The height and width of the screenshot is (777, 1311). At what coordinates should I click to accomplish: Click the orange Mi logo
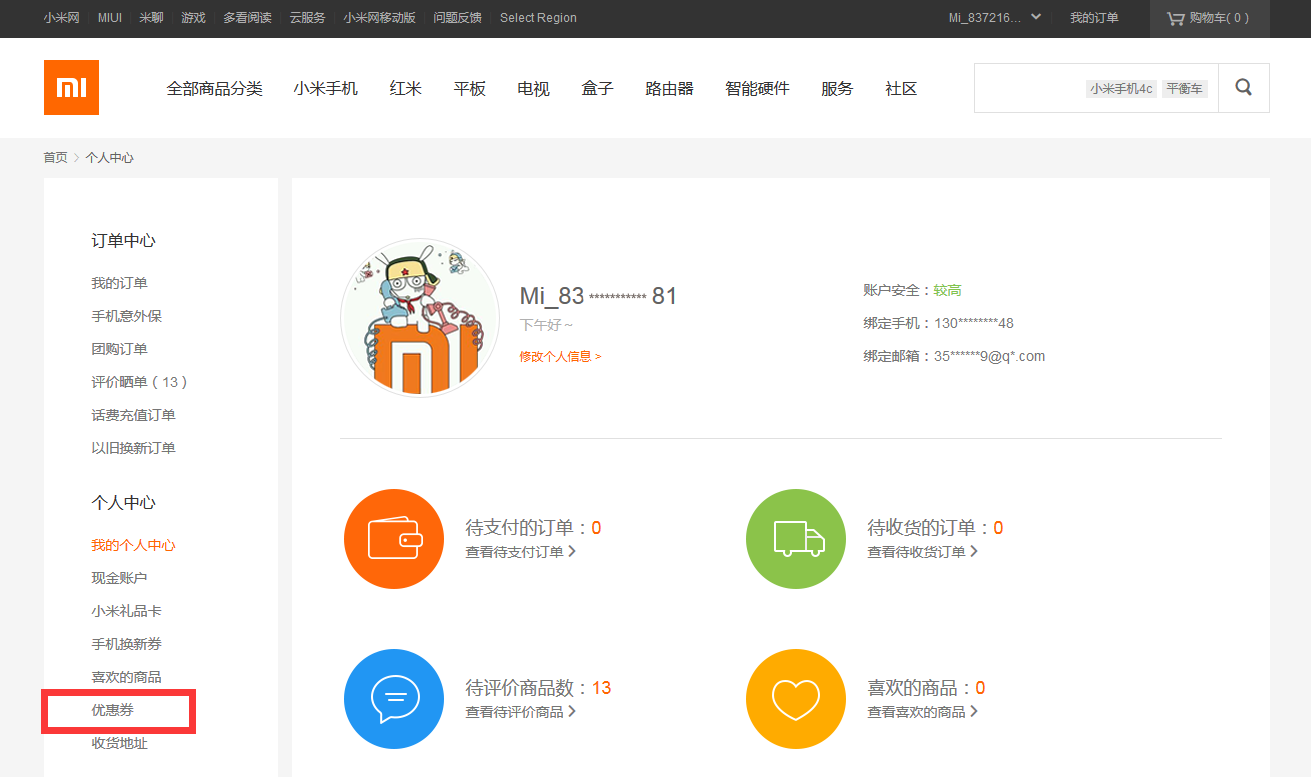pos(71,88)
